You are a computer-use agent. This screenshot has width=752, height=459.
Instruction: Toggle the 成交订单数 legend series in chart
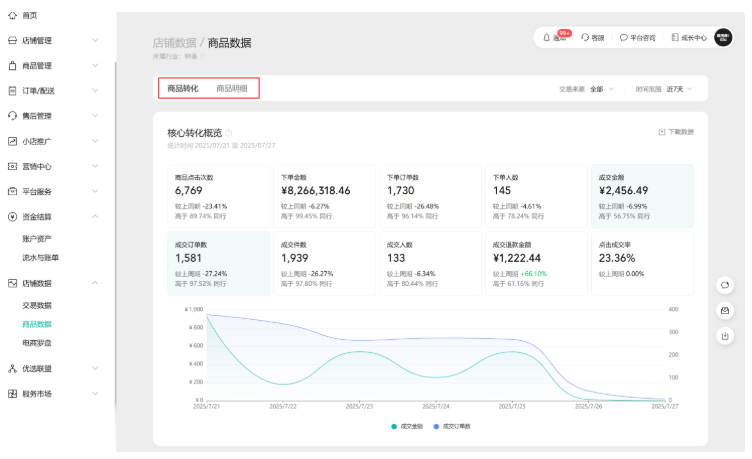451,426
